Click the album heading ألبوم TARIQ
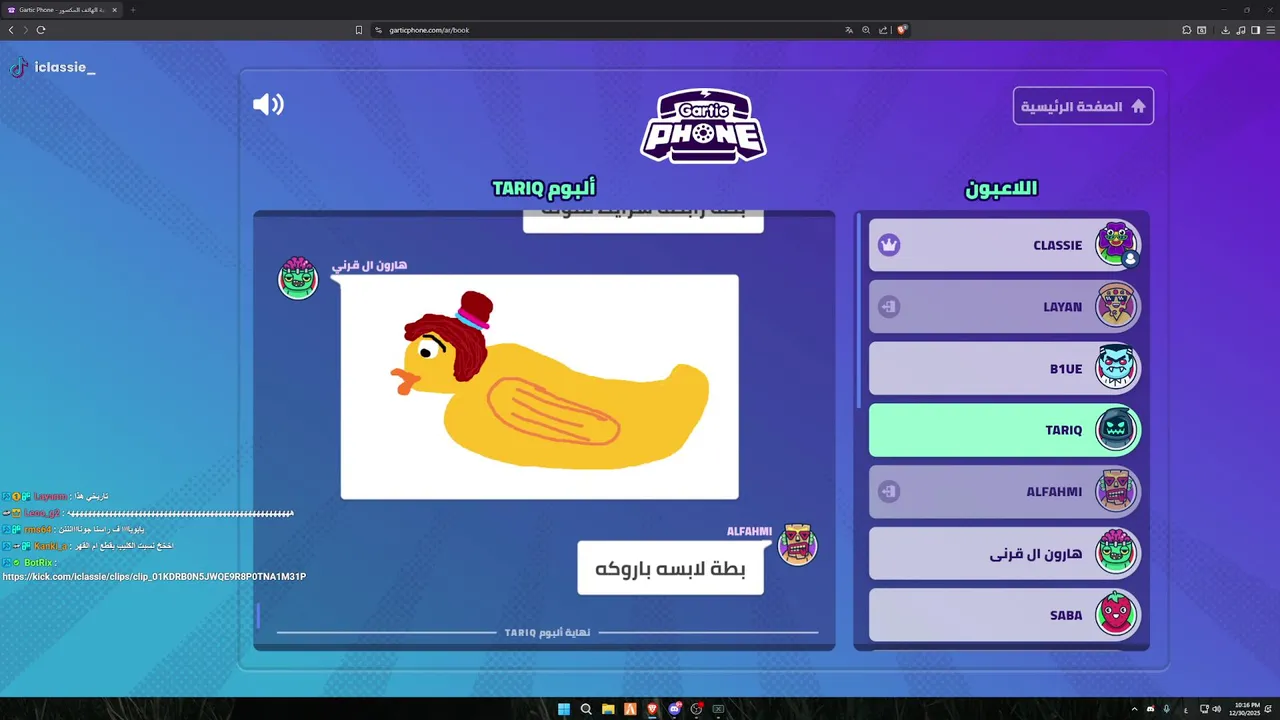Screen dimensions: 1280x720 544,188
